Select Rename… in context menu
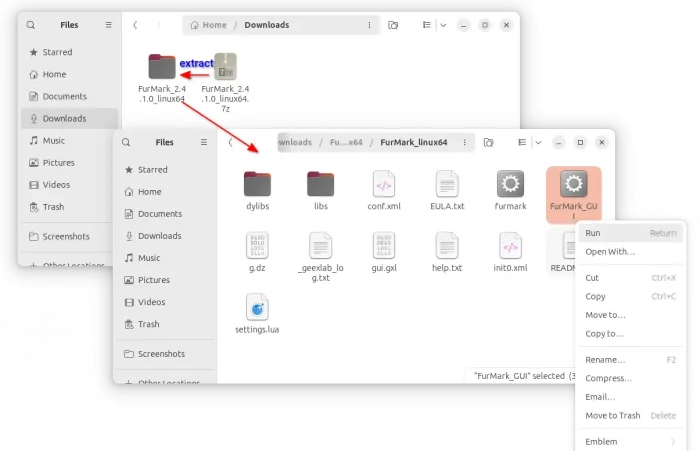This screenshot has width=700, height=451. [630, 359]
